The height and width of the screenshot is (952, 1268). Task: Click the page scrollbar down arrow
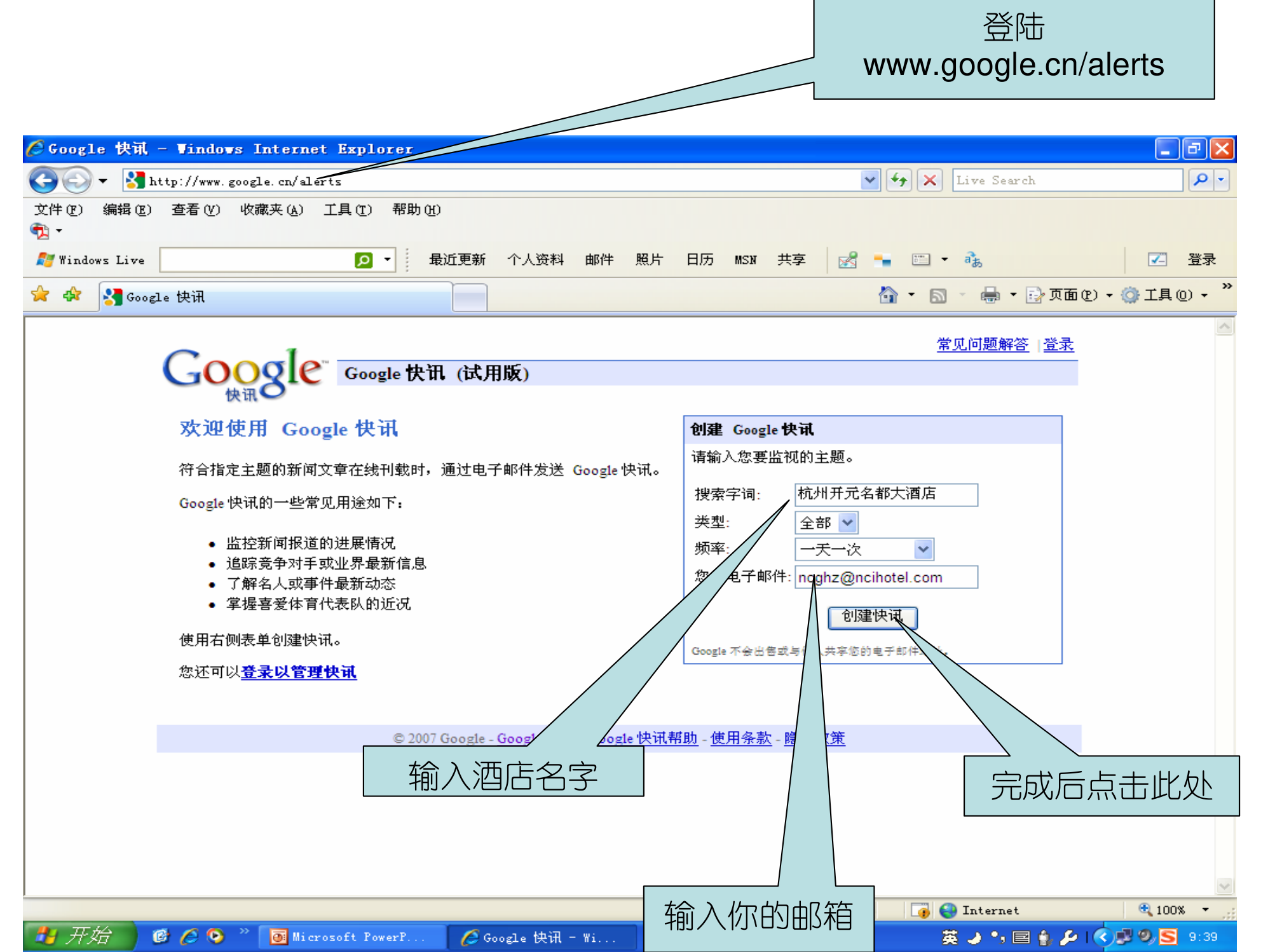pyautogui.click(x=1224, y=886)
